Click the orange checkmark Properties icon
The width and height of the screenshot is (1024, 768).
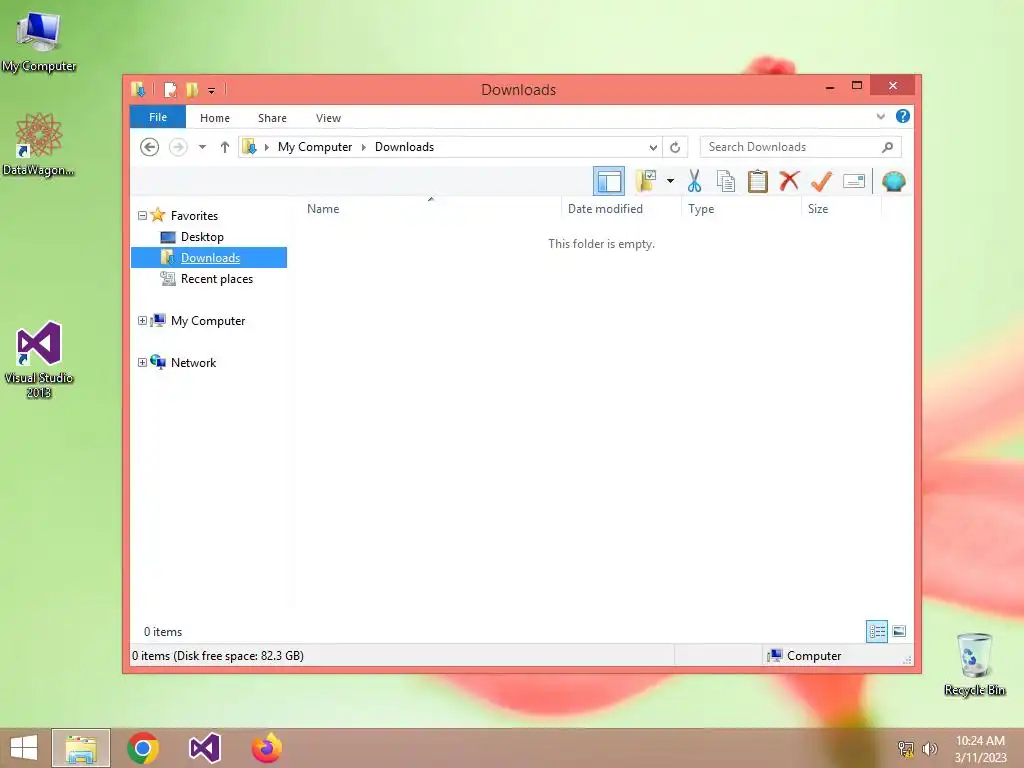(821, 181)
